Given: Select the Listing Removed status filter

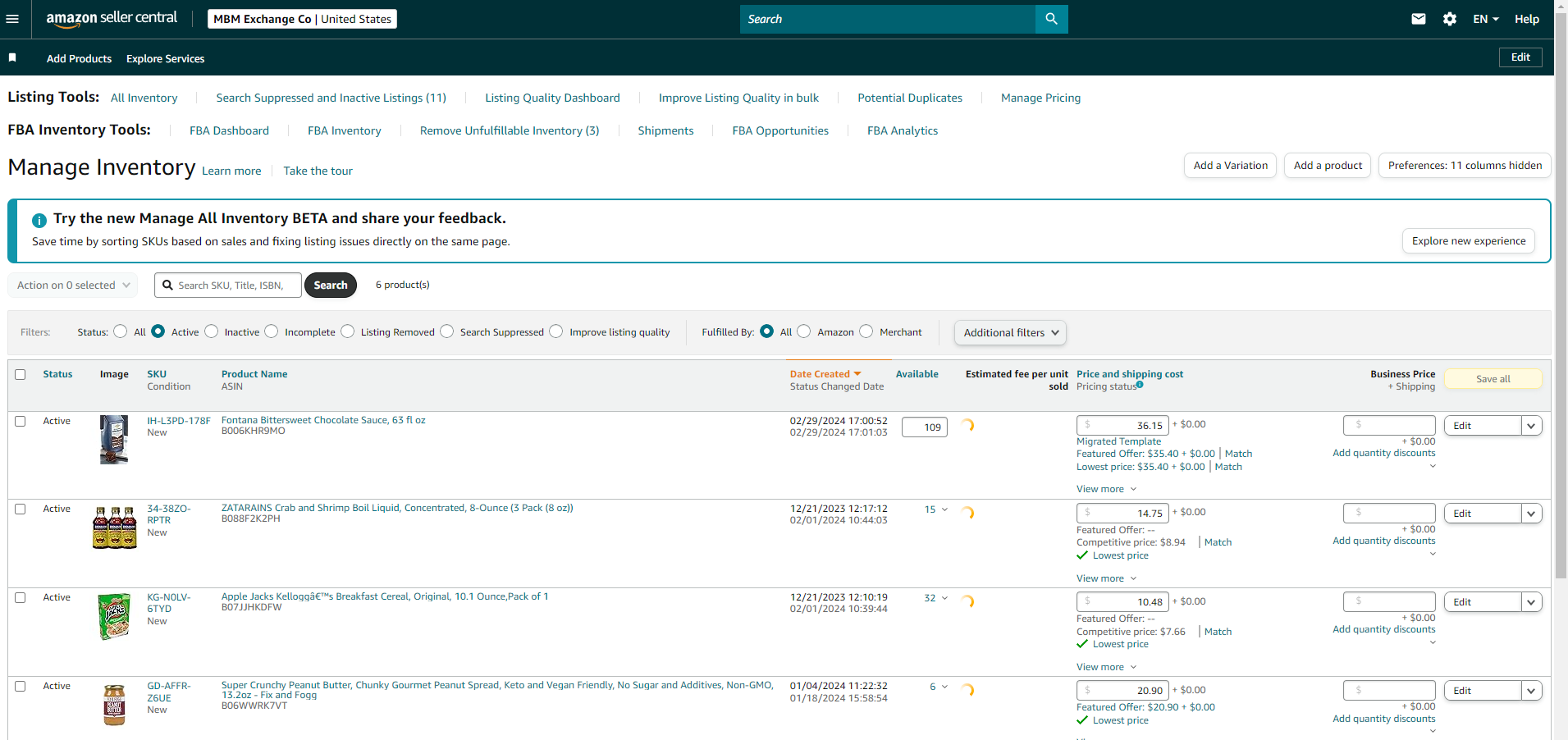Looking at the screenshot, I should point(348,331).
